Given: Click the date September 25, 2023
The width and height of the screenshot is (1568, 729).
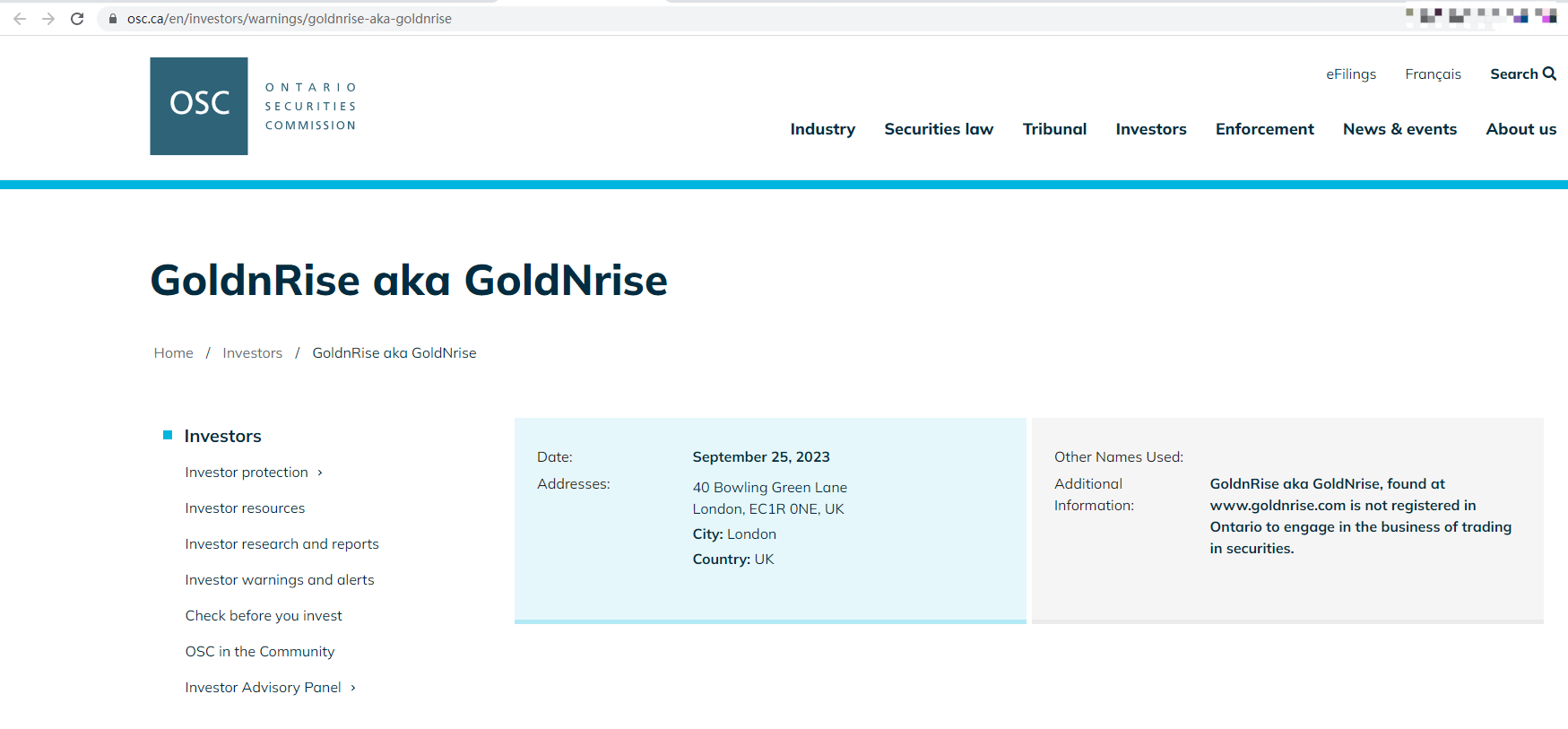Looking at the screenshot, I should 761,457.
